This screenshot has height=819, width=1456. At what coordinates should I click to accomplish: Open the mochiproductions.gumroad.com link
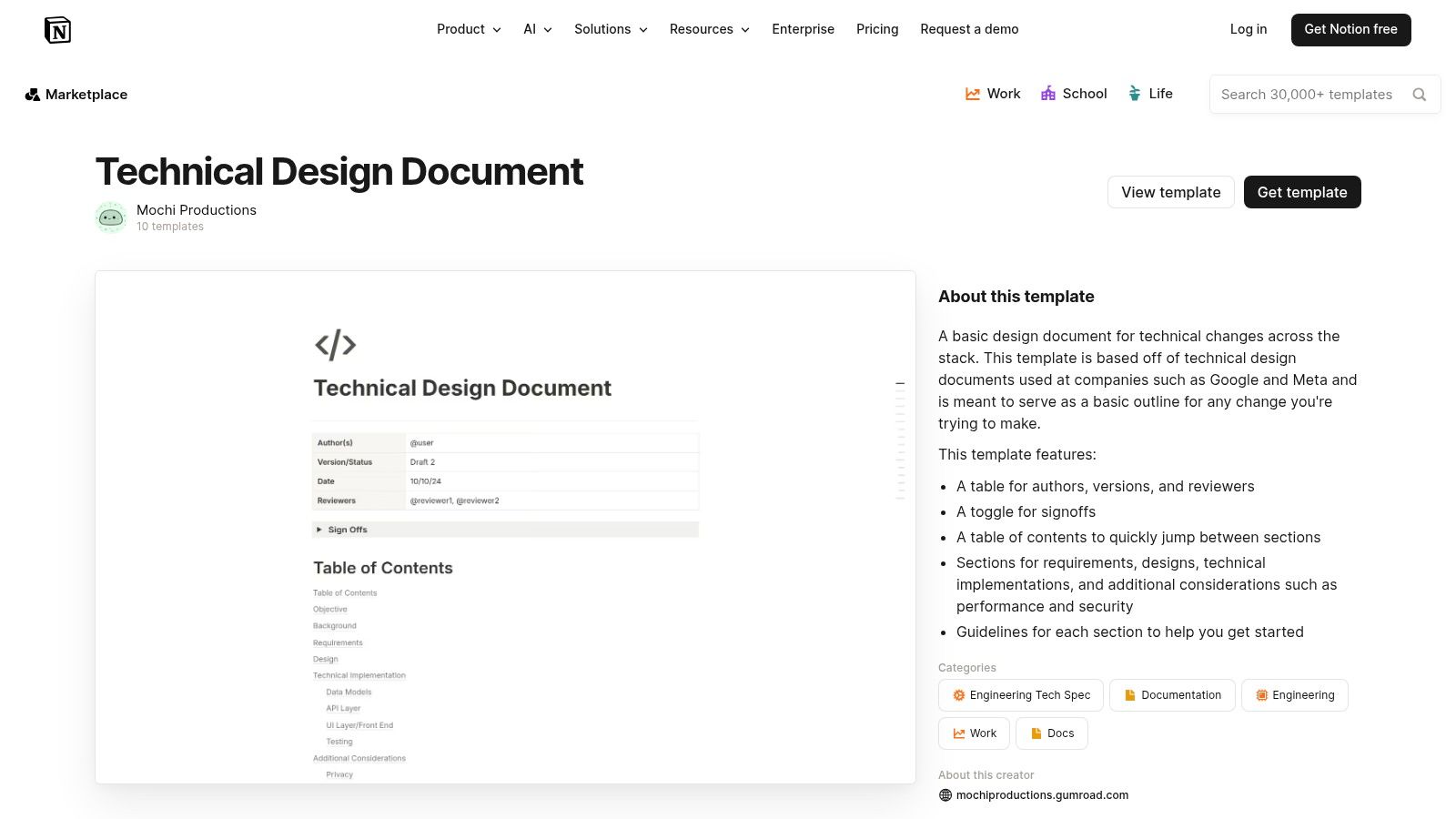click(1042, 795)
